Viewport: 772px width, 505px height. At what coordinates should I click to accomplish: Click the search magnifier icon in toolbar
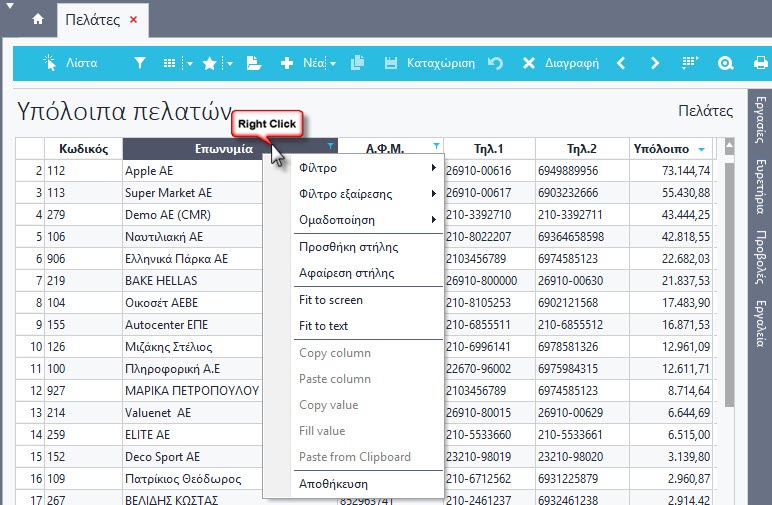pos(726,63)
